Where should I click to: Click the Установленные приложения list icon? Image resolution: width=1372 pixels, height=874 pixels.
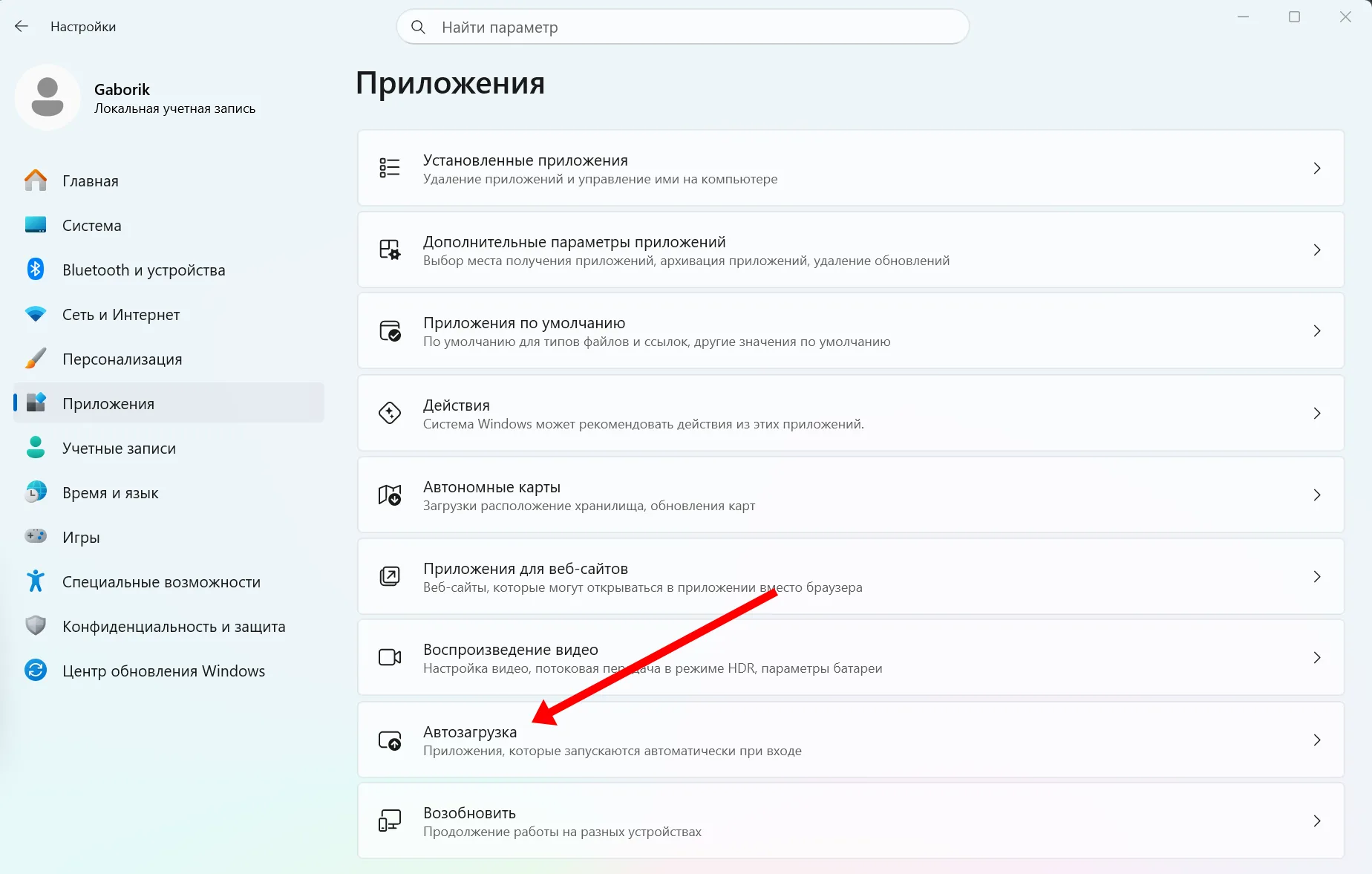(390, 168)
